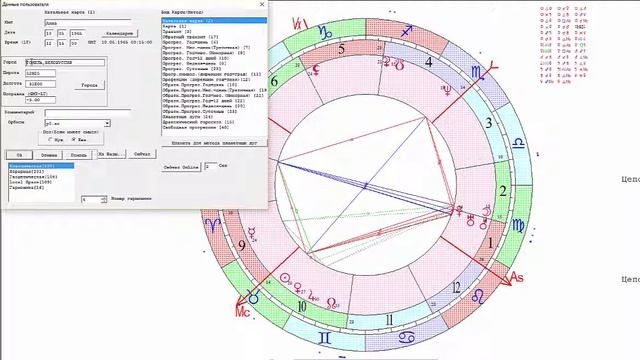
Task: Select the Sun glyph in house 10
Action: click(285, 278)
